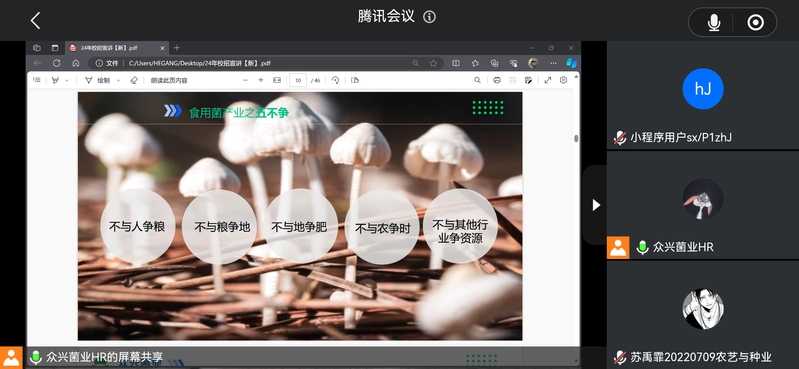Enter PDF full screen mode
799x369 pixels.
point(548,80)
